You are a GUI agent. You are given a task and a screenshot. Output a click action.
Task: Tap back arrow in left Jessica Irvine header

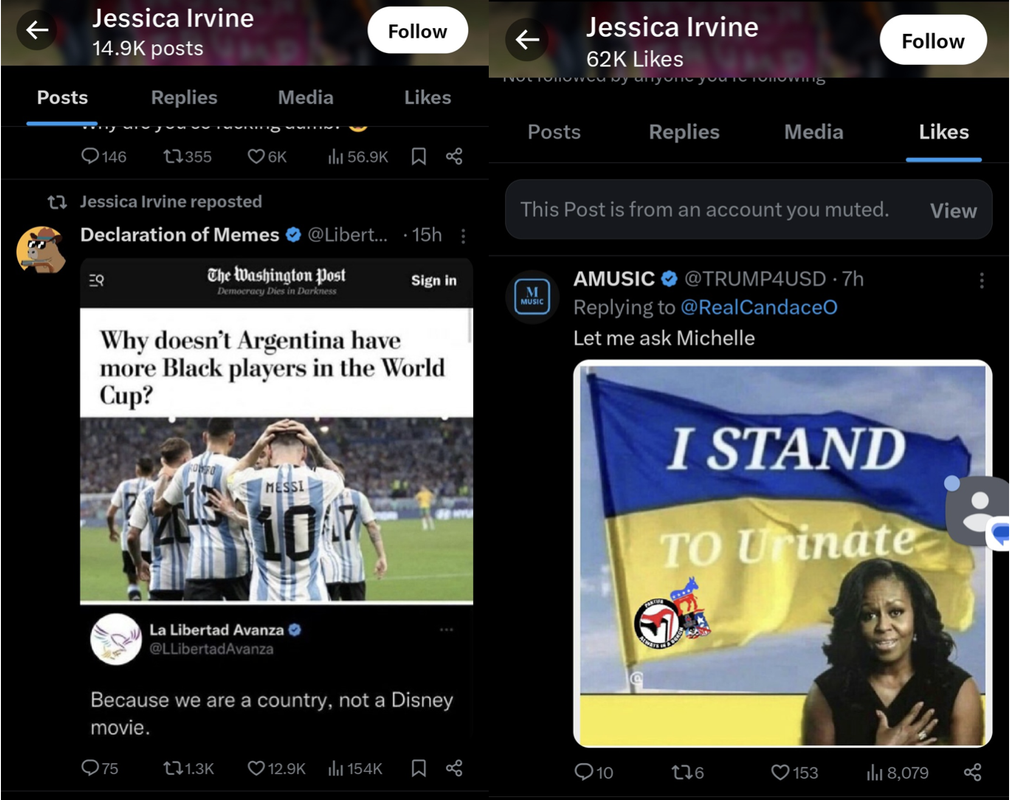[37, 30]
